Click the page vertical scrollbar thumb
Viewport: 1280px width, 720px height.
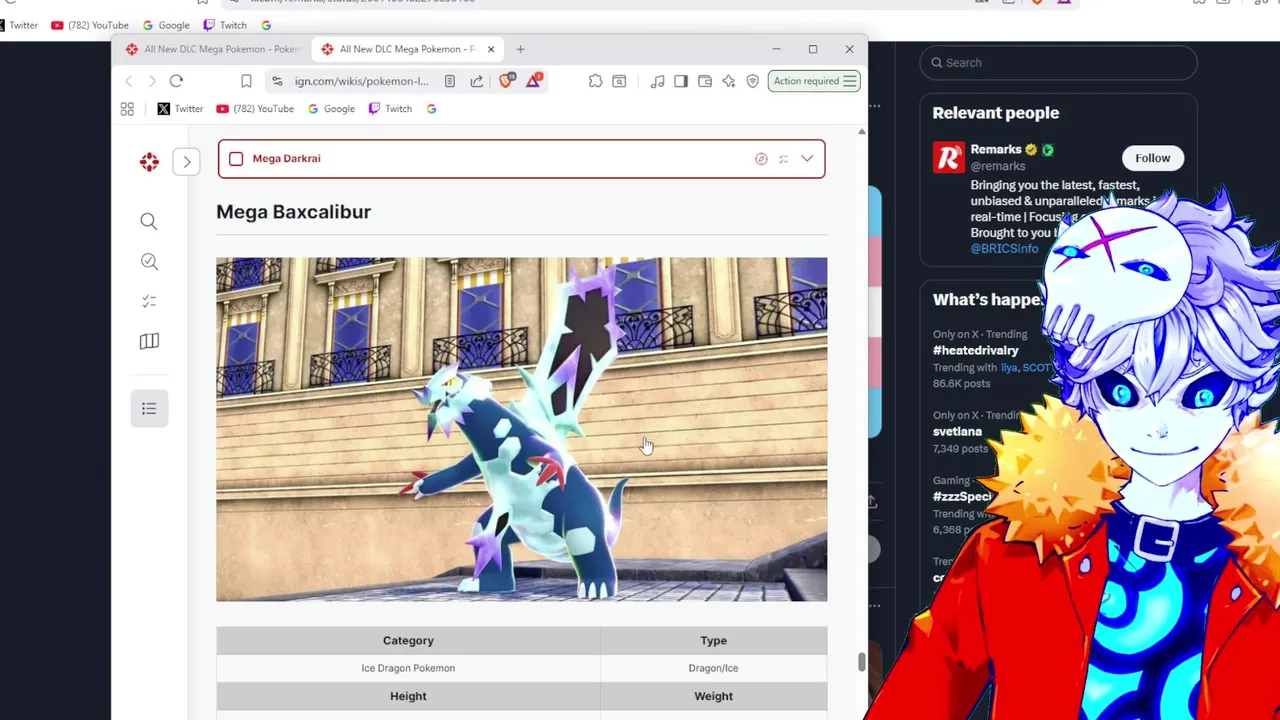[x=861, y=662]
